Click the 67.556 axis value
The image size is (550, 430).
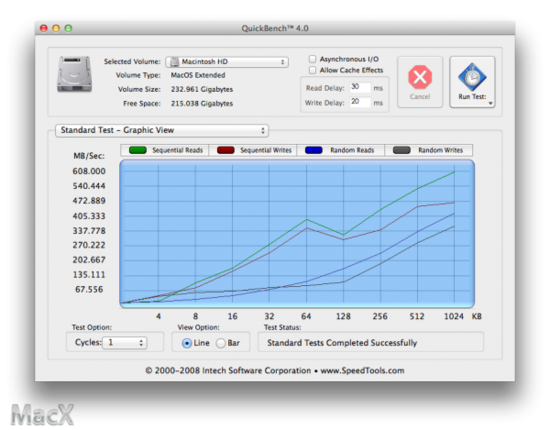click(x=89, y=289)
